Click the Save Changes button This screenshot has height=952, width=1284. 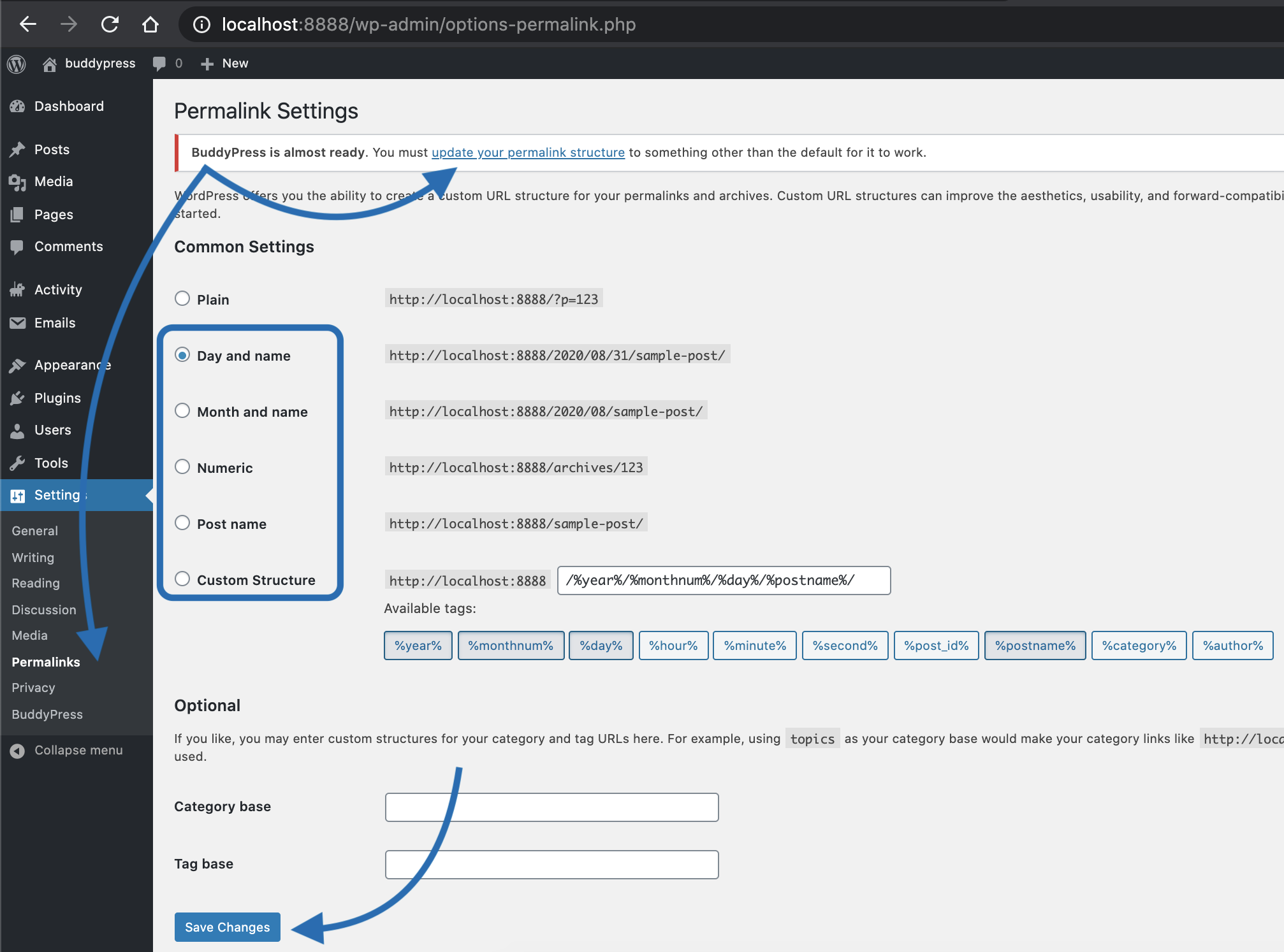point(227,927)
